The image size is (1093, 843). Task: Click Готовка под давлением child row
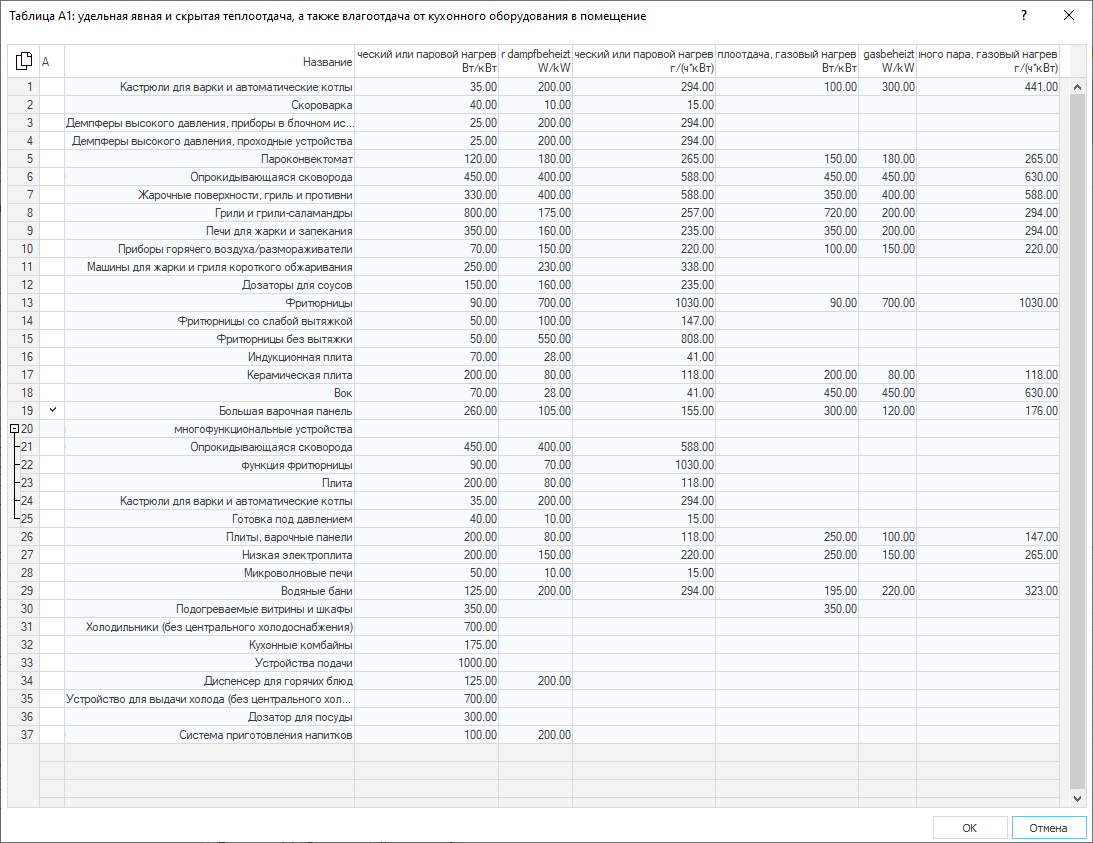point(209,519)
